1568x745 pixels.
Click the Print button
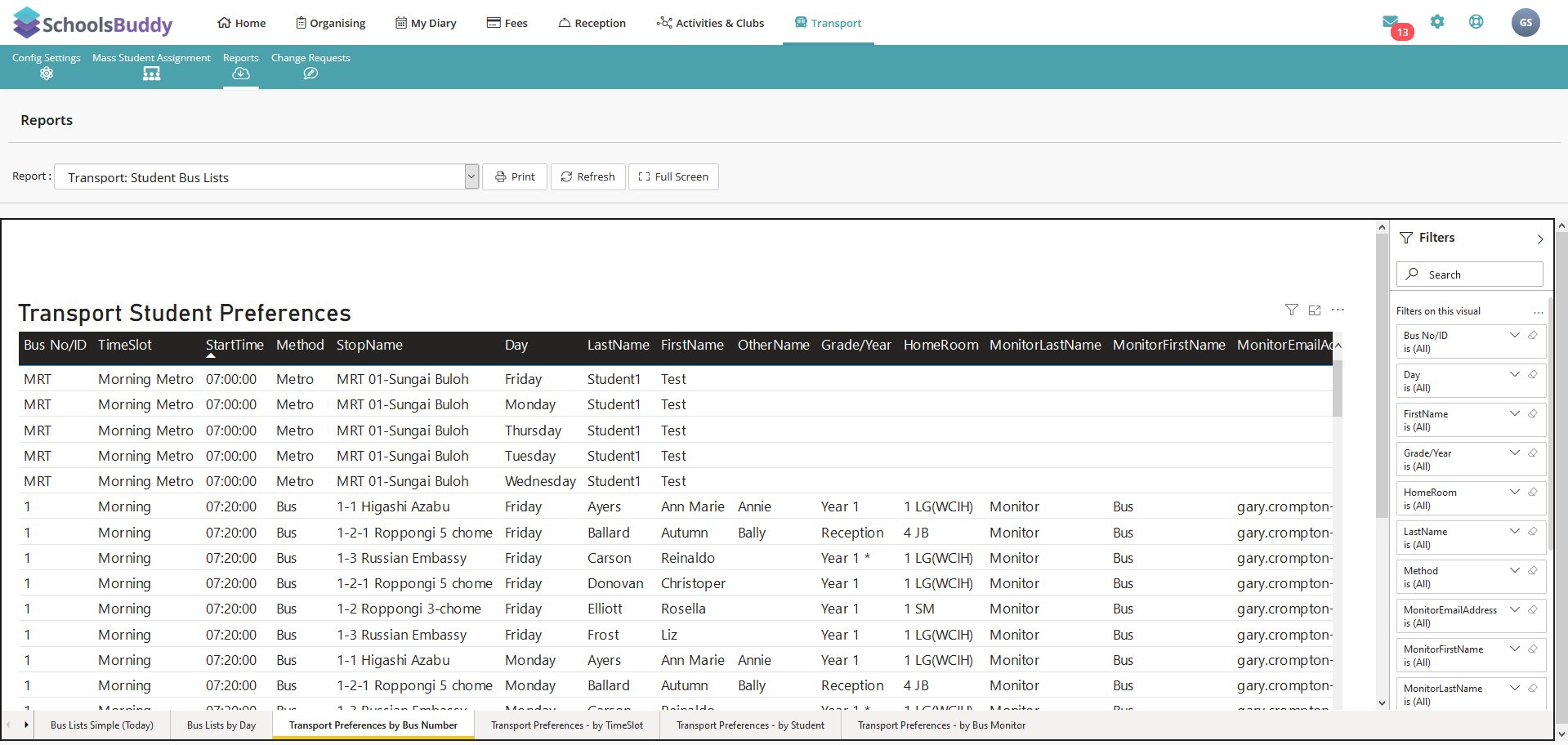pyautogui.click(x=515, y=177)
